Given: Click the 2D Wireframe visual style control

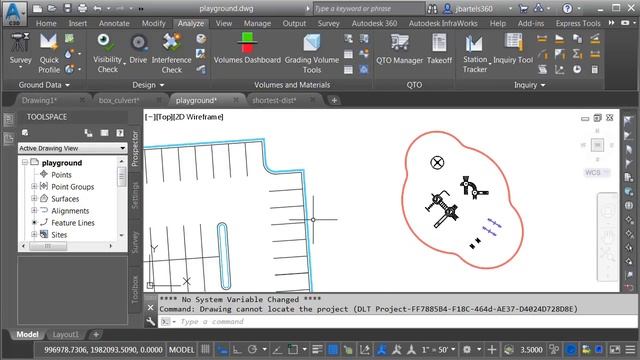Looking at the screenshot, I should click(199, 117).
